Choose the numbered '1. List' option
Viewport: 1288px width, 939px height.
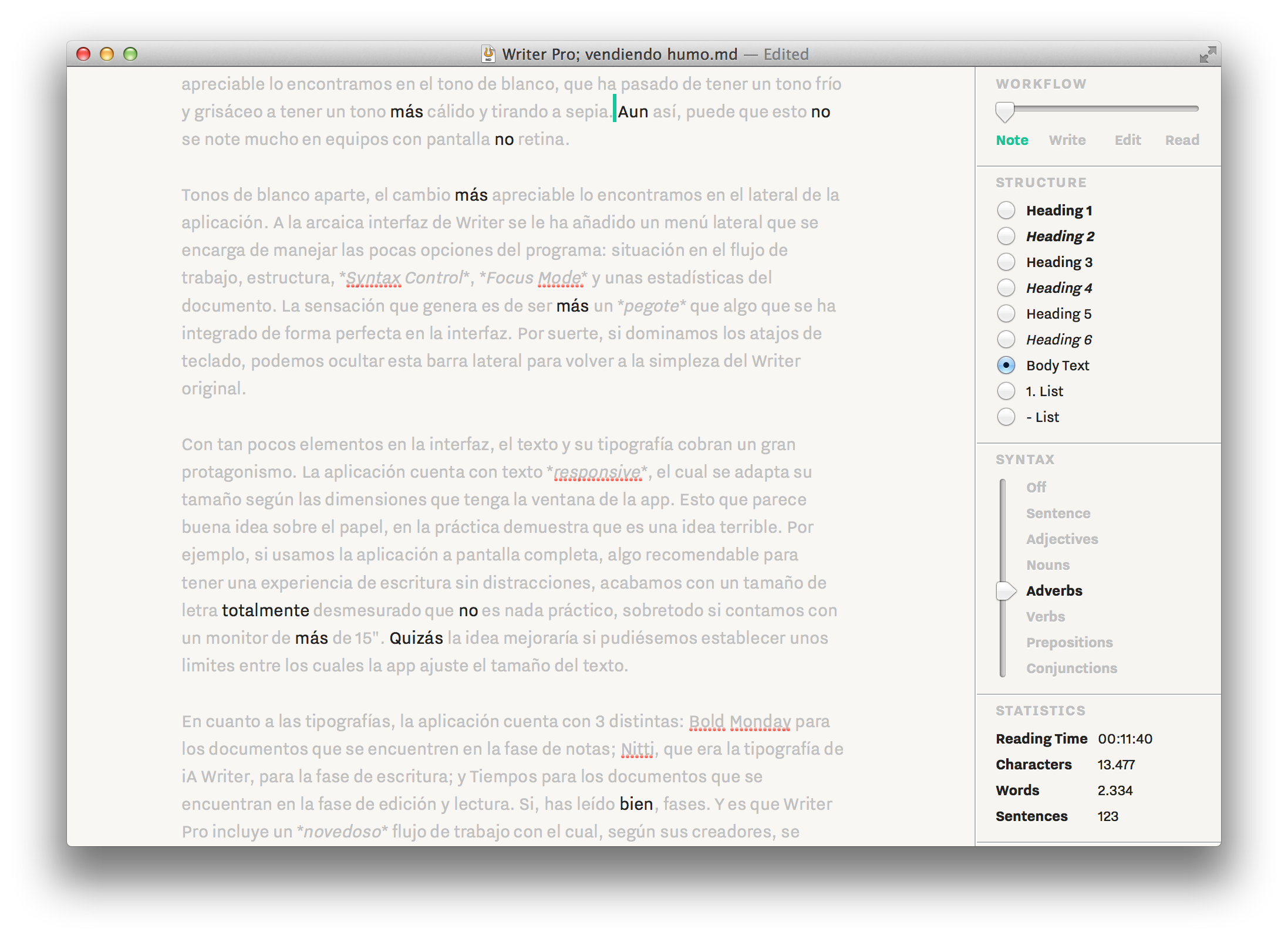pos(1006,391)
